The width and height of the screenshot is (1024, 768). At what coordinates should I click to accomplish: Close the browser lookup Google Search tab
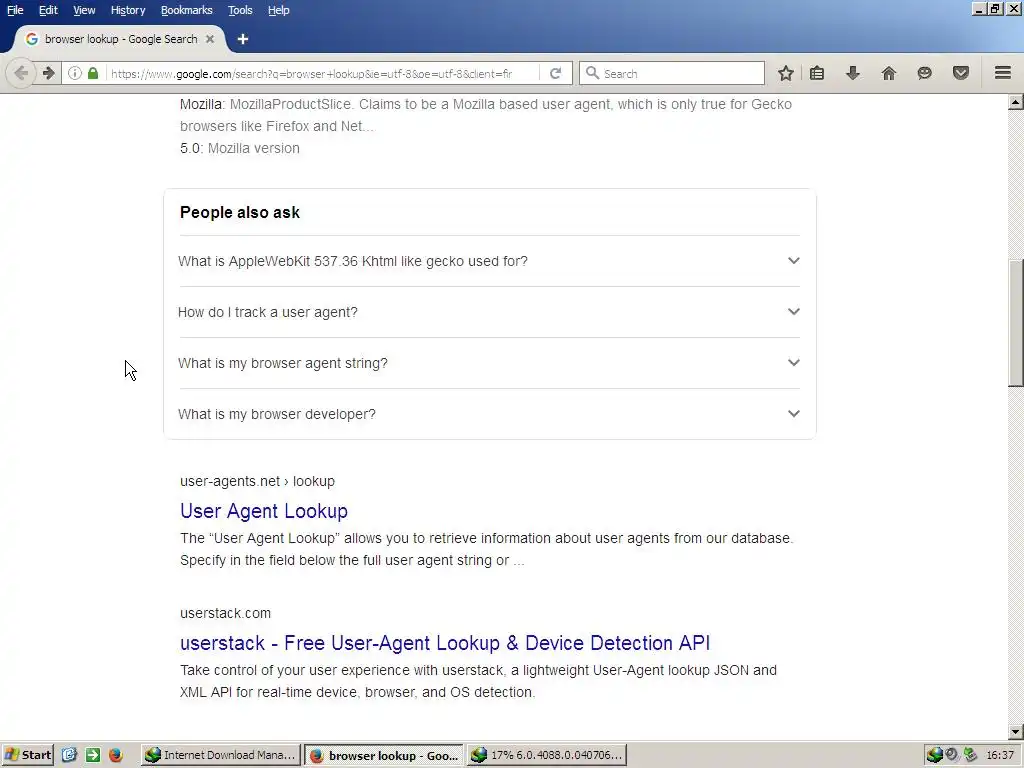[x=210, y=39]
